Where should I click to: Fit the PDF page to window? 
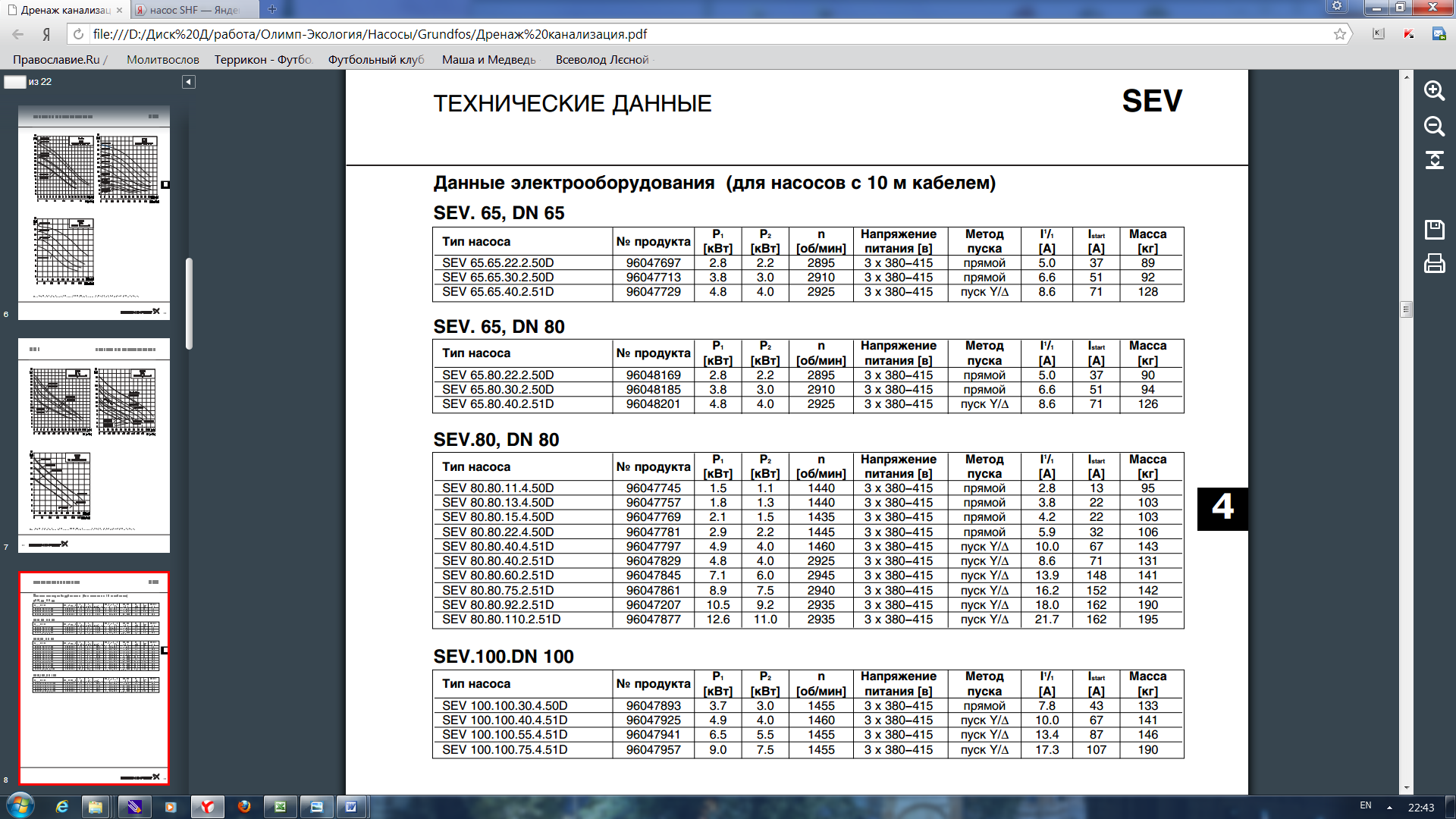[x=1434, y=160]
